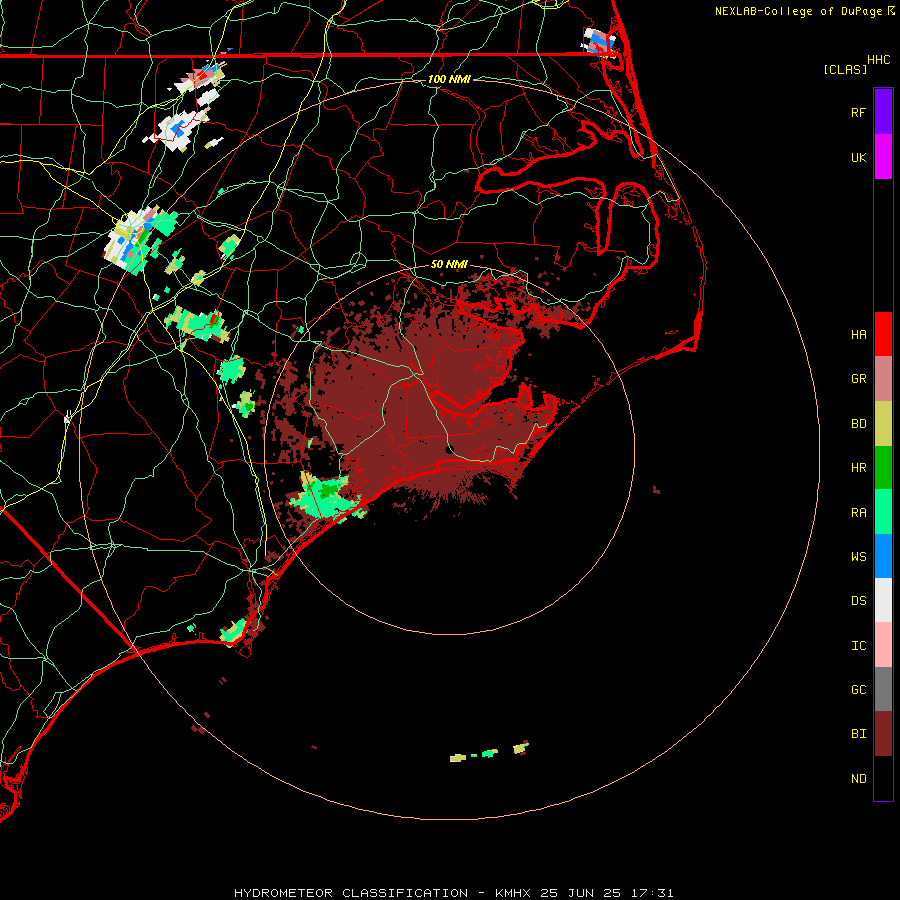The width and height of the screenshot is (900, 900).
Task: Click the HYDROMETEOR CLASSIFICATION caption
Action: pyautogui.click(x=351, y=893)
